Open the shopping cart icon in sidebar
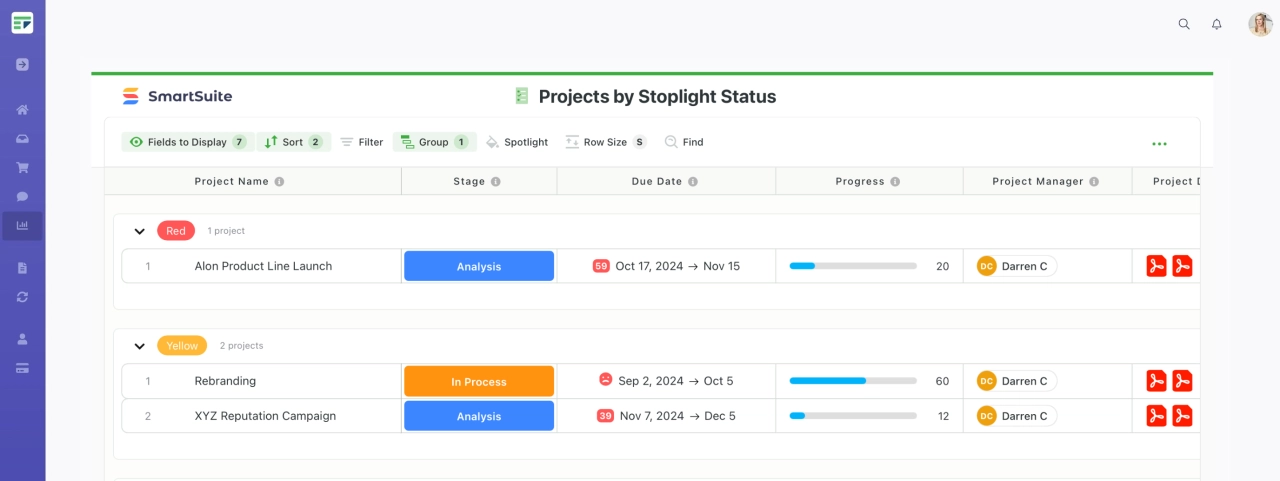 click(x=22, y=168)
